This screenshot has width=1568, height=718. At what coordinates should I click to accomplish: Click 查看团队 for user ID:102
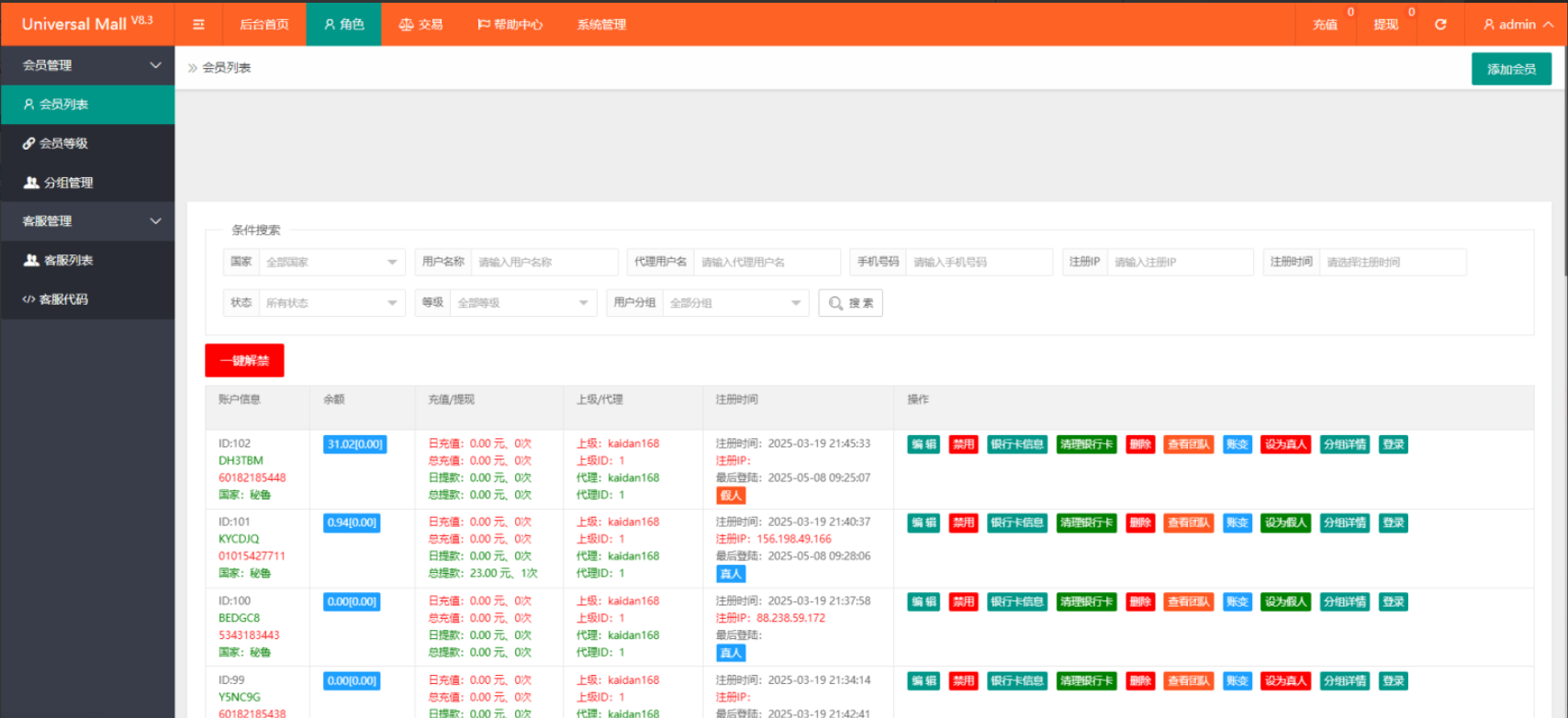pyautogui.click(x=1189, y=444)
